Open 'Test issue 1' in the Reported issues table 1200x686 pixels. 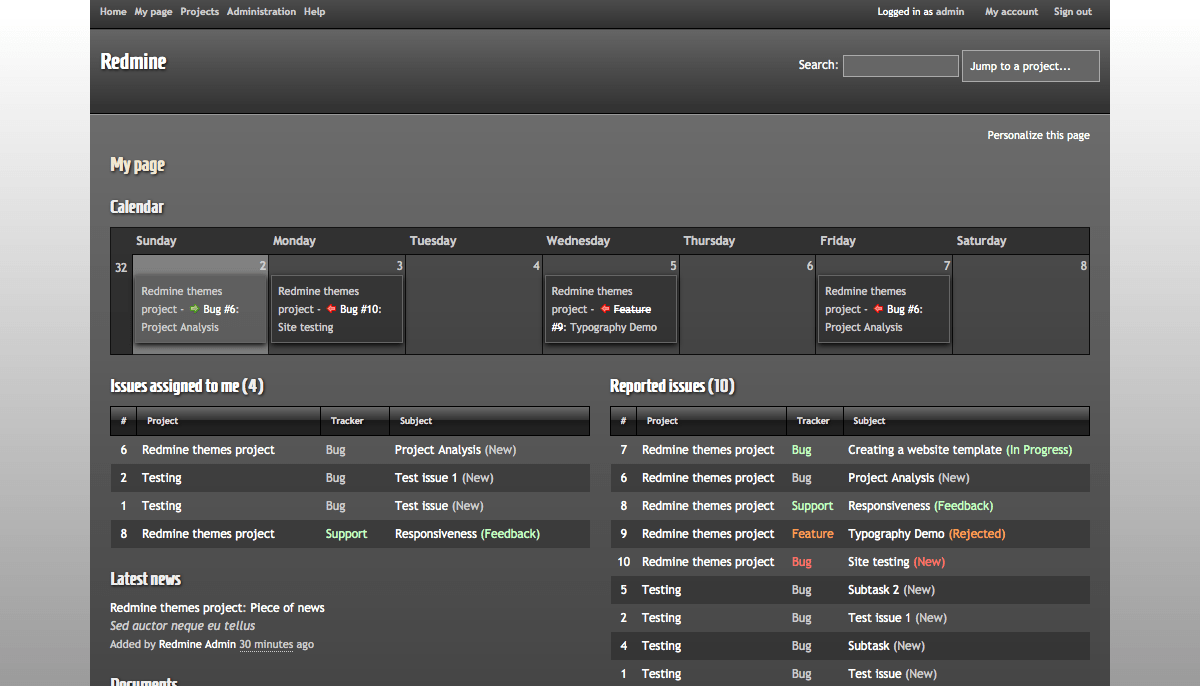(879, 618)
